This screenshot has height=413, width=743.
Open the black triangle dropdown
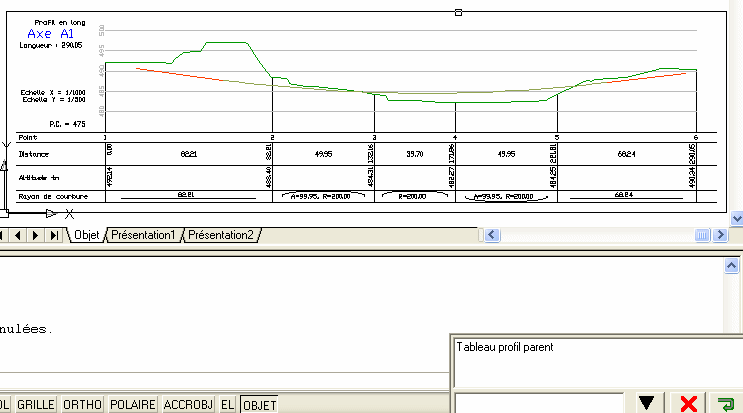(x=648, y=403)
